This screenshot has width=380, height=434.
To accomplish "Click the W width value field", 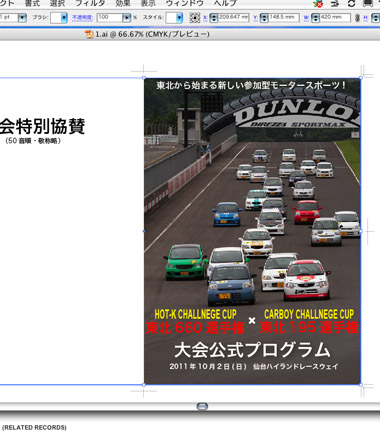I will click(x=335, y=18).
